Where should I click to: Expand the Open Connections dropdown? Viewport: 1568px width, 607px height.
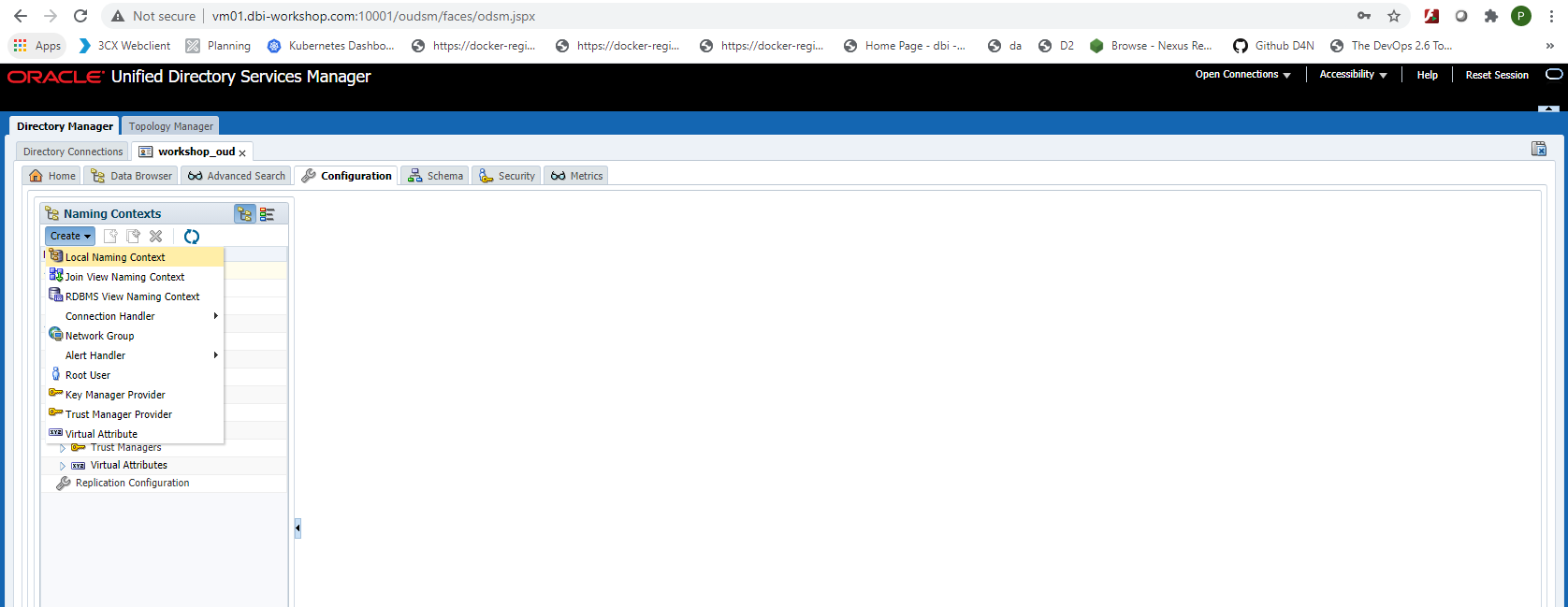click(x=1242, y=75)
